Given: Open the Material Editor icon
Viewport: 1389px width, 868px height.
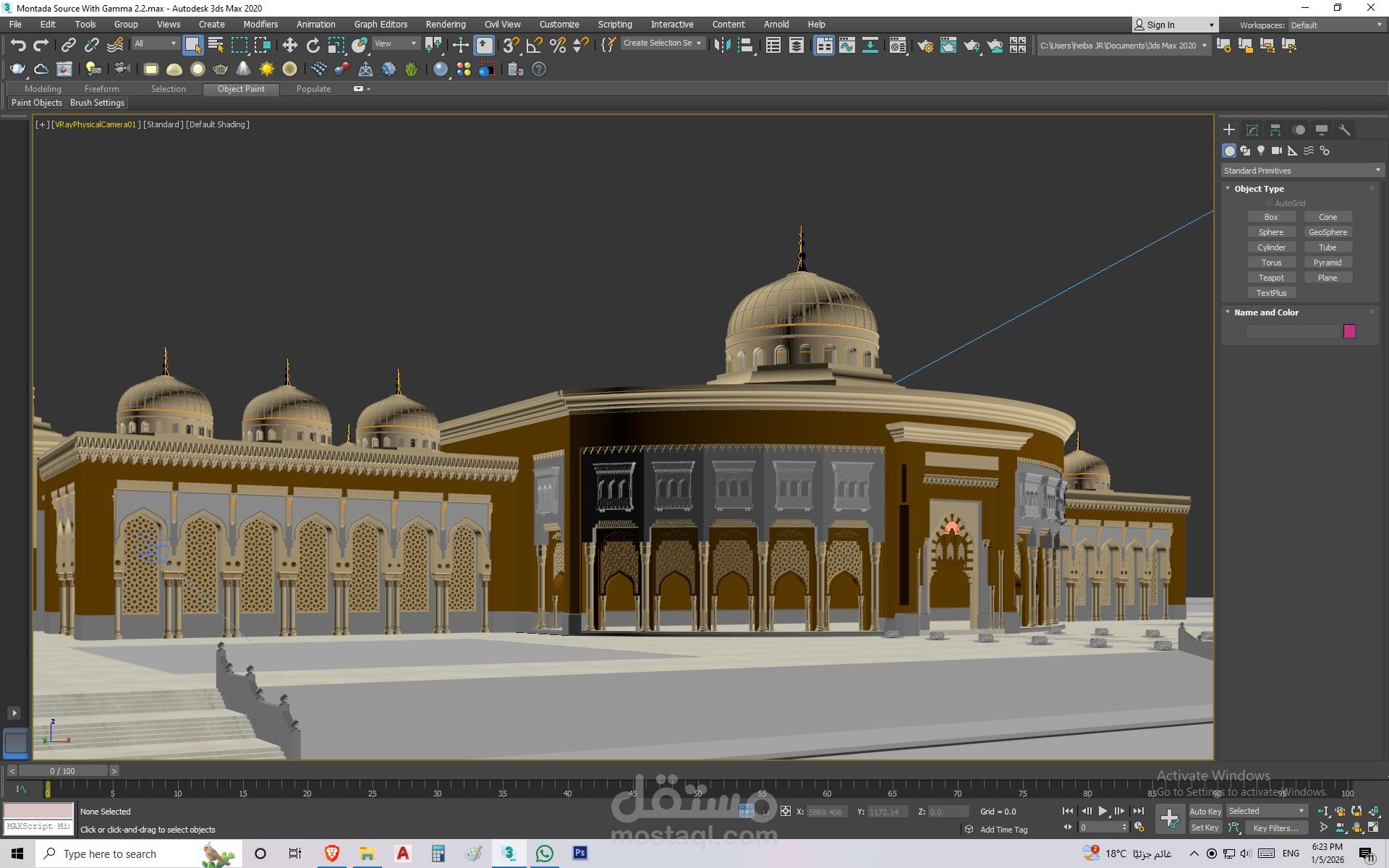Looking at the screenshot, I should point(897,46).
